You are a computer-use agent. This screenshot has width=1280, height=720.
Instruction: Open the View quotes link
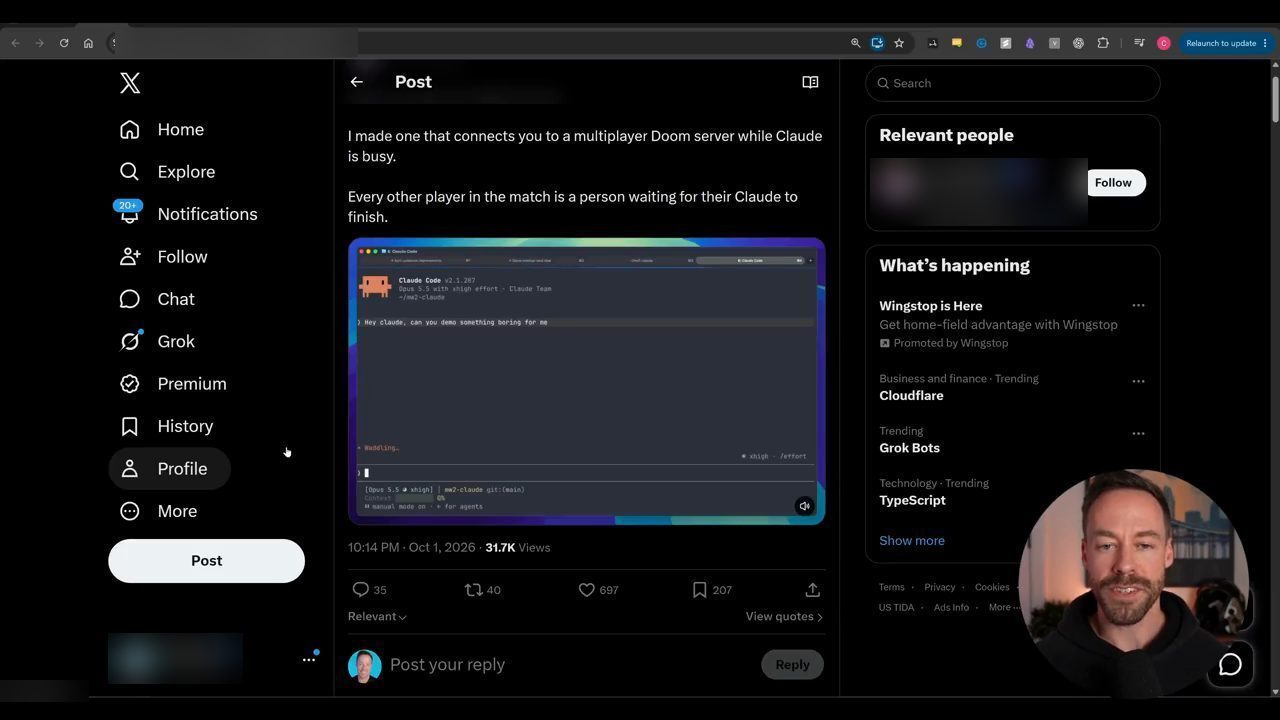784,616
